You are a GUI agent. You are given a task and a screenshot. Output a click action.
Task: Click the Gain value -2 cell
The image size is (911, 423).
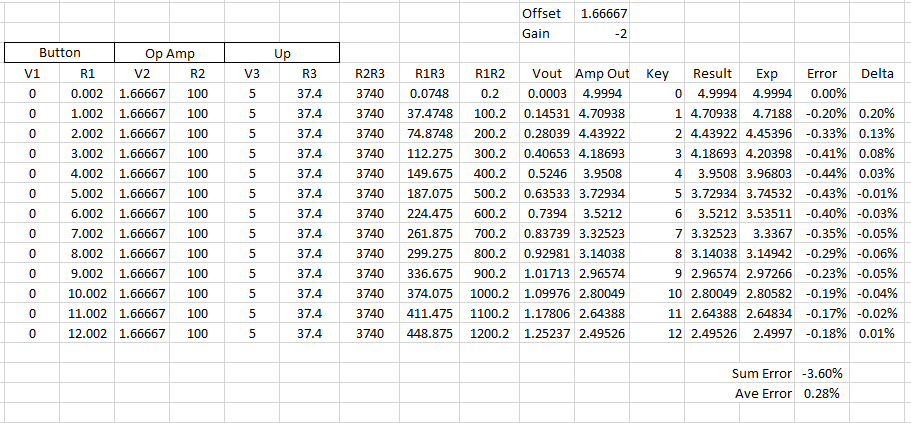pyautogui.click(x=602, y=34)
